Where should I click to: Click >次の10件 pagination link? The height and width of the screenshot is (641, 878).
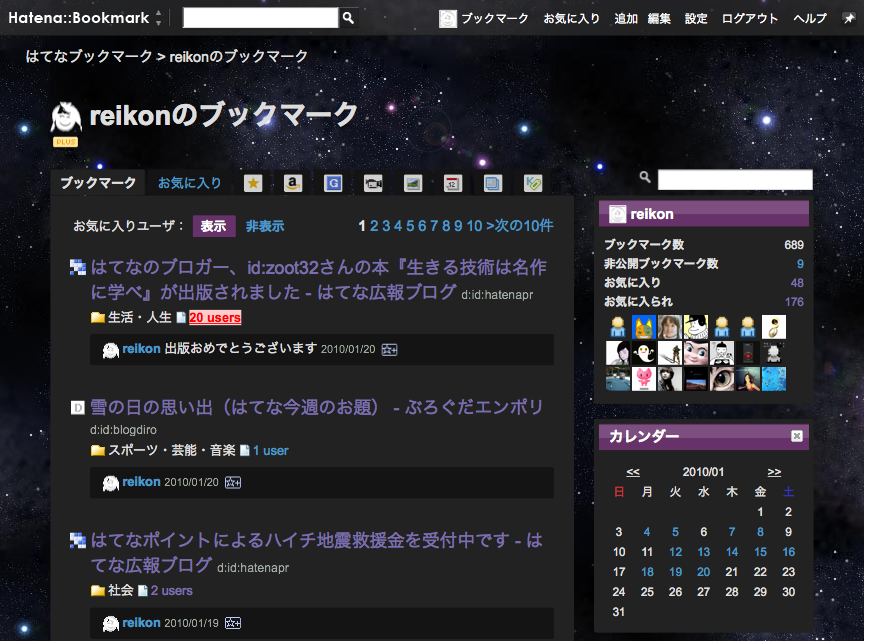[520, 226]
